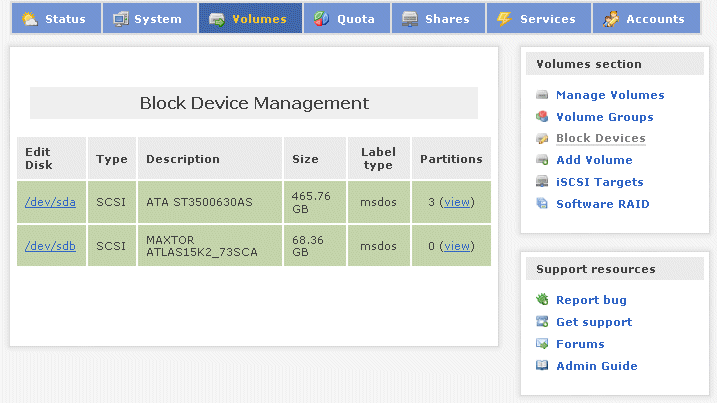The height and width of the screenshot is (403, 717).
Task: Edit the /dev/sdb disk
Action: 50,246
